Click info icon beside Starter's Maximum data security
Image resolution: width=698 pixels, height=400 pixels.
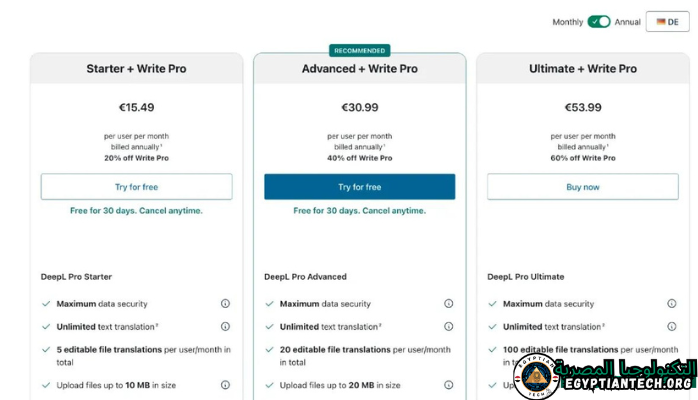click(225, 304)
